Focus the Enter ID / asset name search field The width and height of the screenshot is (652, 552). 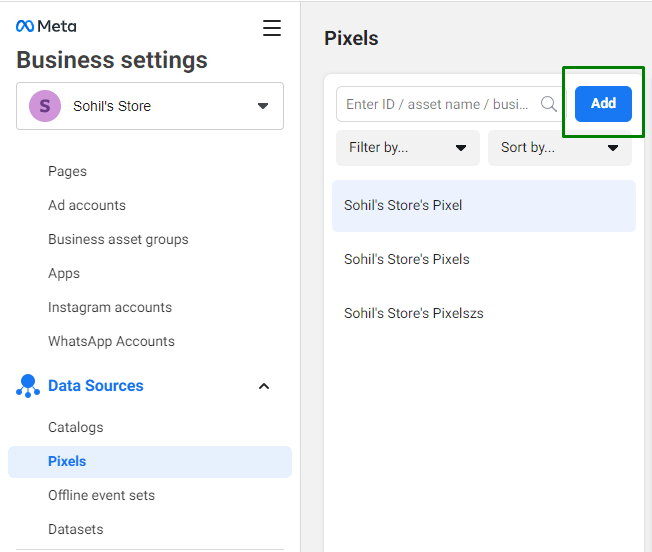point(451,104)
